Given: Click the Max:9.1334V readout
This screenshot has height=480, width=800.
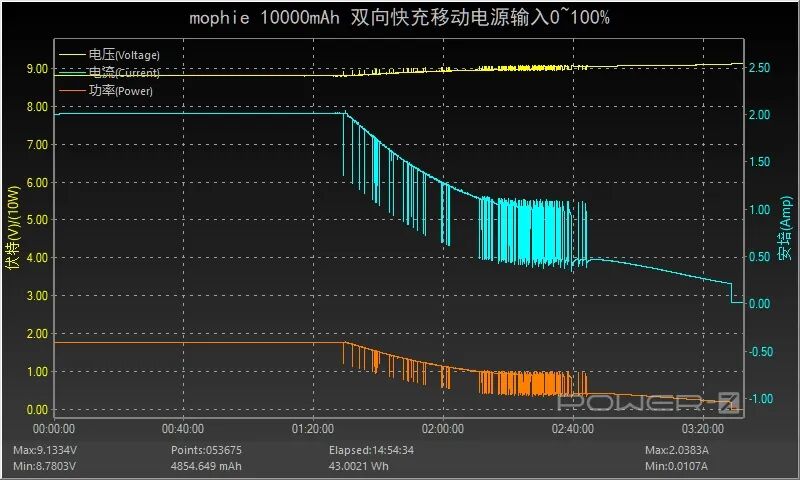Looking at the screenshot, I should (45, 450).
